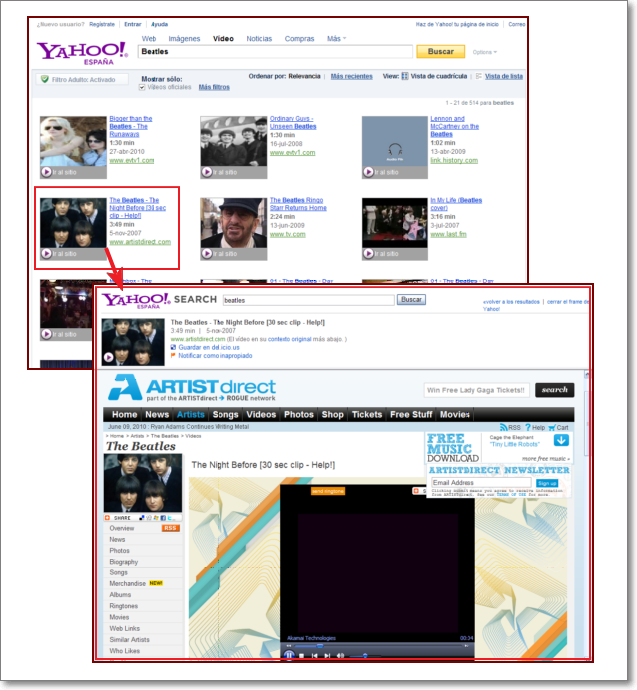
Task: Click the next track button in the player
Action: [x=327, y=656]
